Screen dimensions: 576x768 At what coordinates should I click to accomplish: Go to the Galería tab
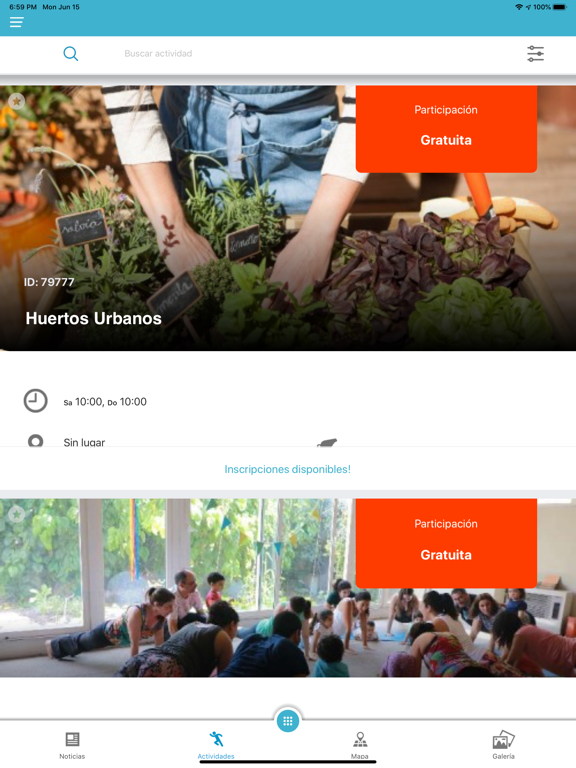point(504,745)
